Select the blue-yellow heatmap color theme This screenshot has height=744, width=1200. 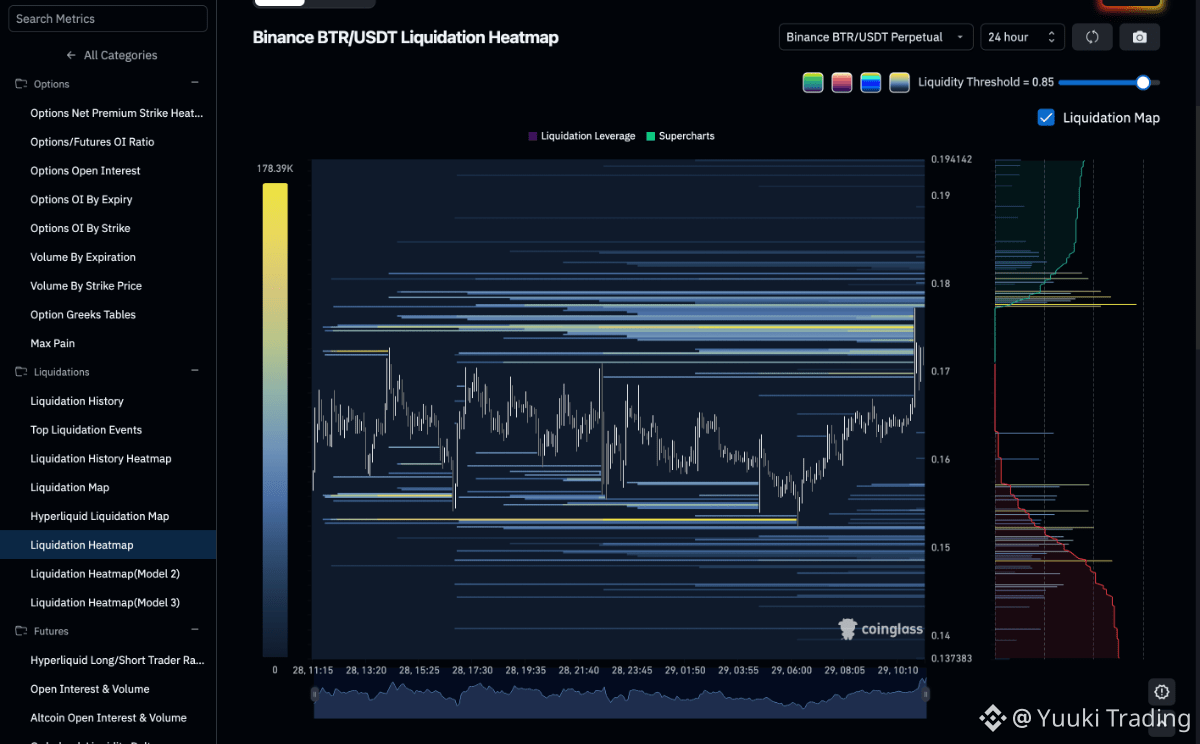871,82
